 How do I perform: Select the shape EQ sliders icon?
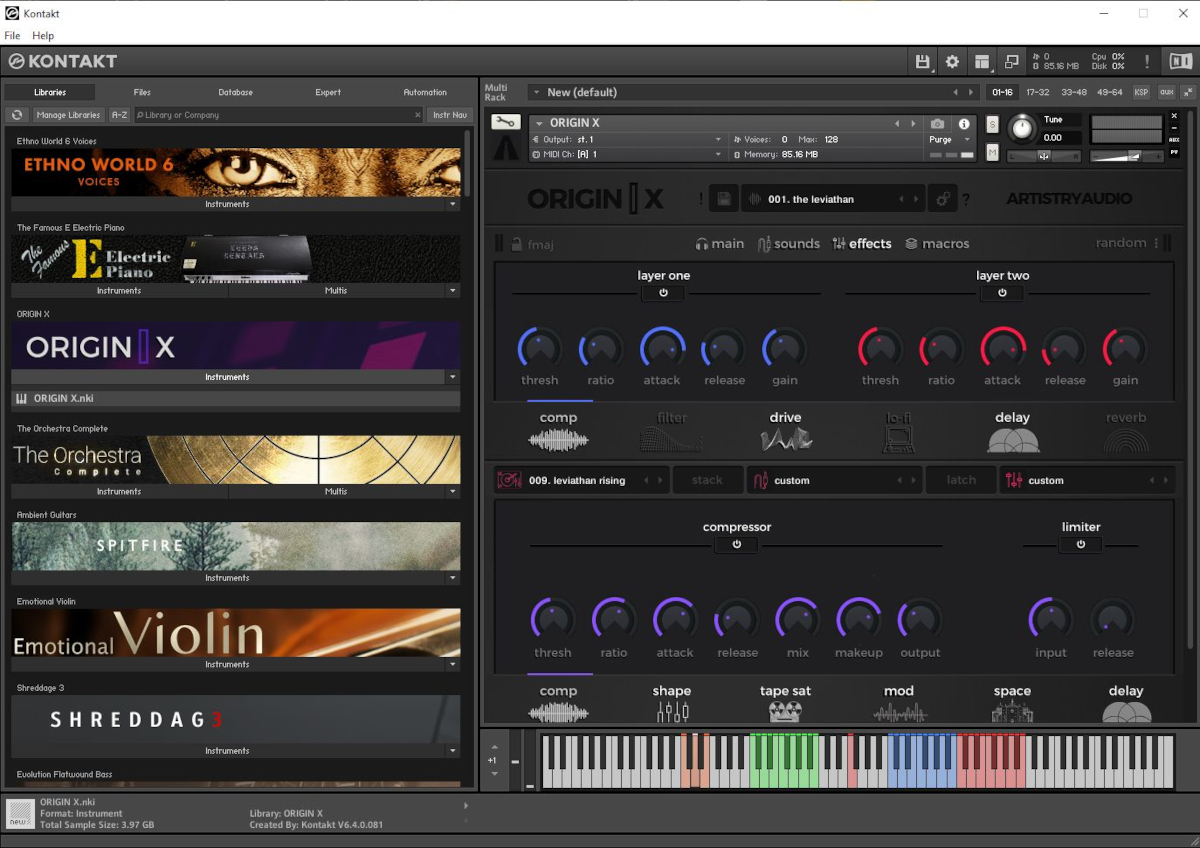pyautogui.click(x=672, y=712)
